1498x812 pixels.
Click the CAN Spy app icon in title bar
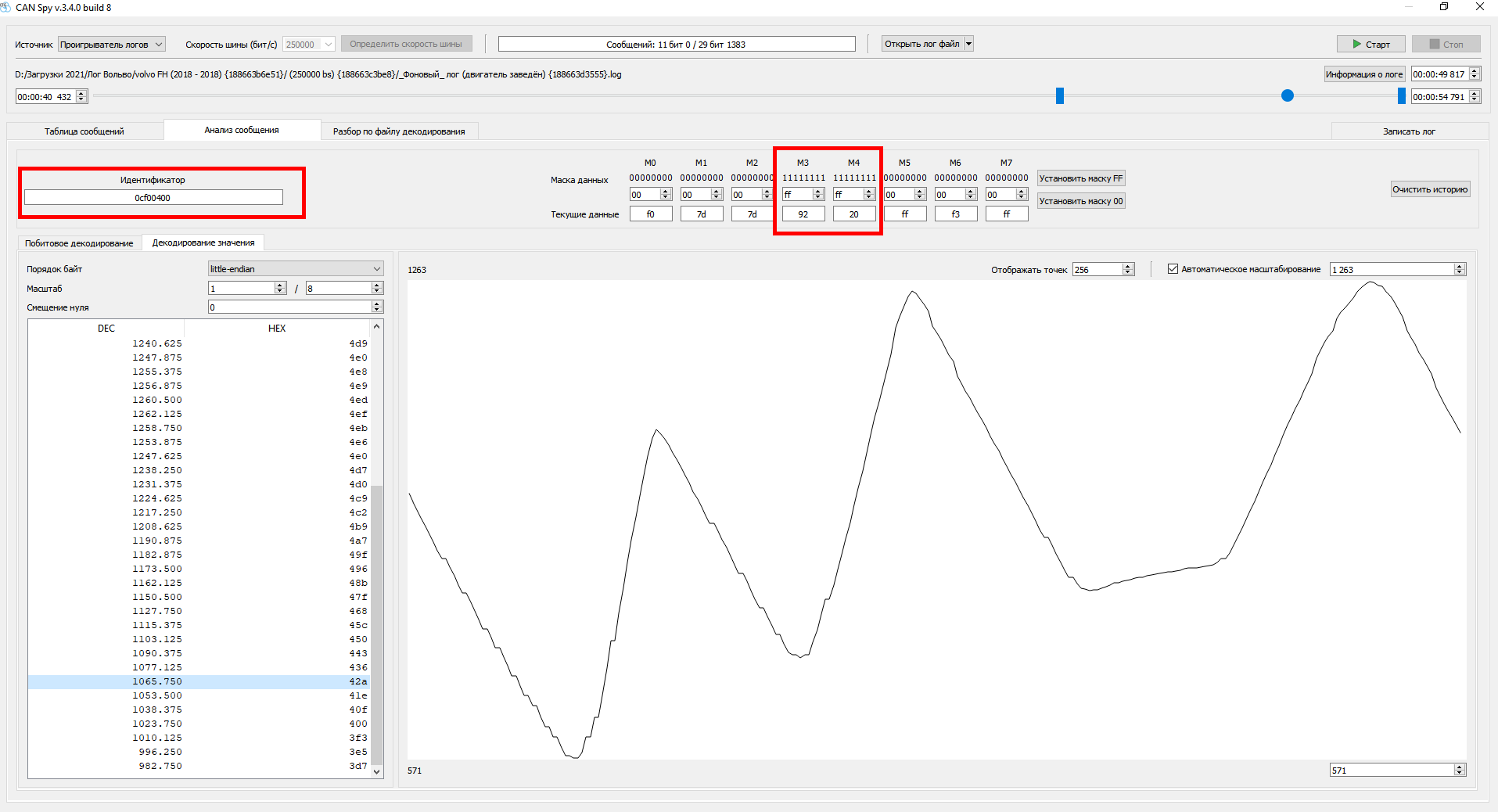[x=6, y=7]
